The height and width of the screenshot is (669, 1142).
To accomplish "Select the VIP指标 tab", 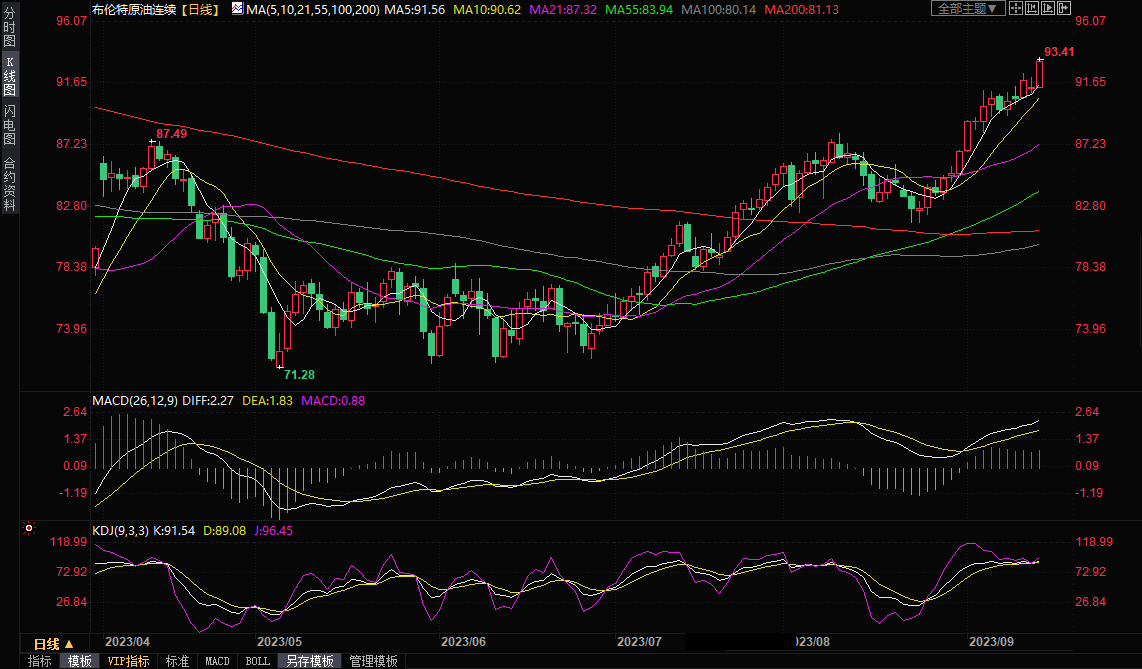I will coord(128,661).
